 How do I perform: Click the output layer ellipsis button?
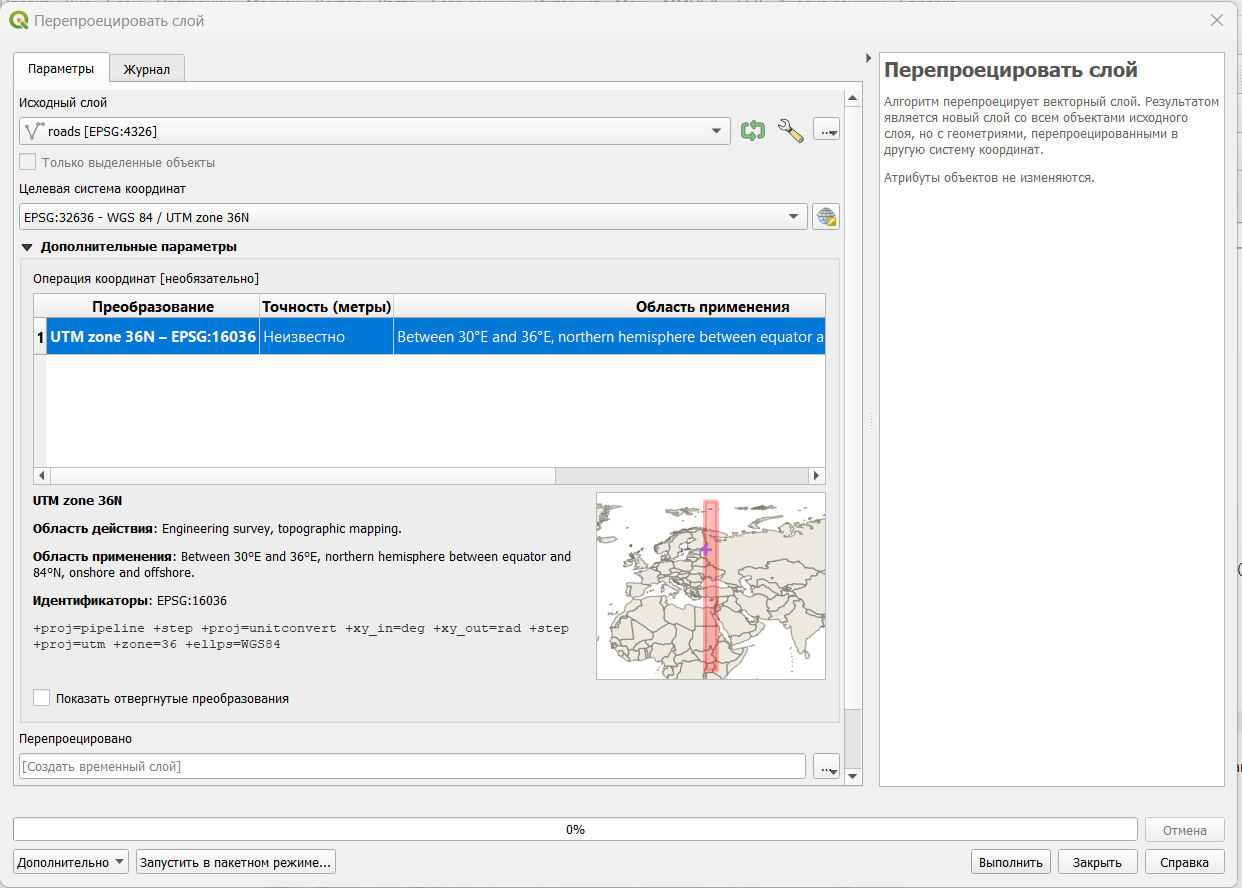pos(826,767)
